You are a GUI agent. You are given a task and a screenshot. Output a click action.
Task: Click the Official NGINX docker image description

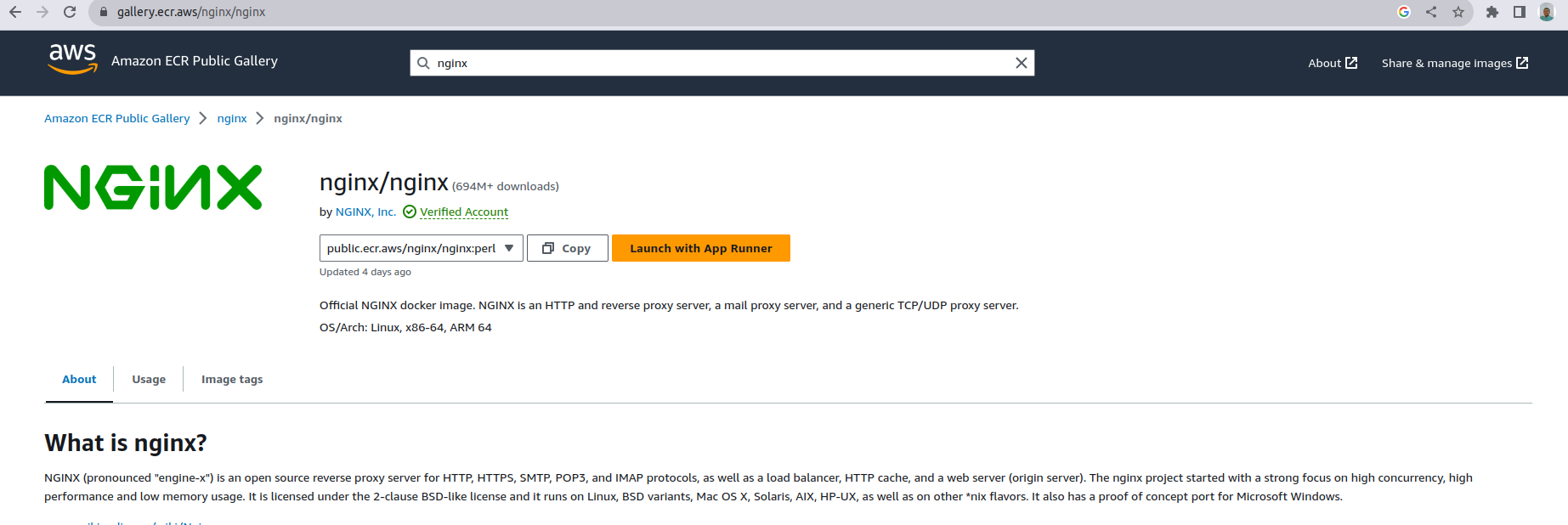tap(669, 305)
